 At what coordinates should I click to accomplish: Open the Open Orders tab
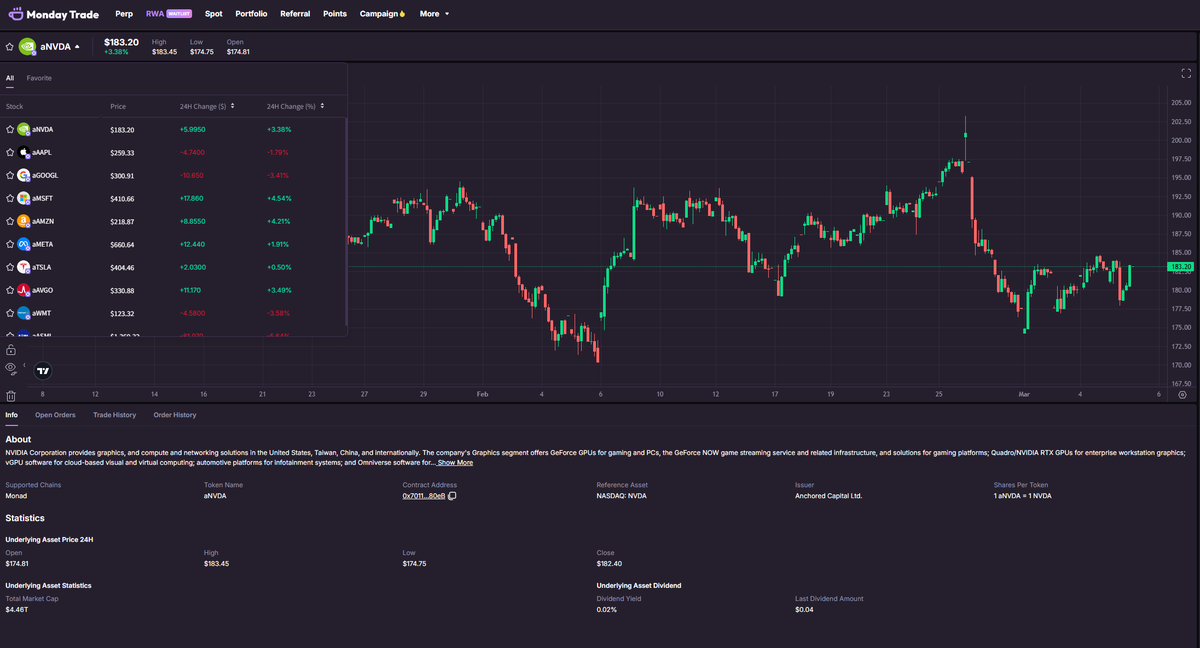(x=55, y=415)
